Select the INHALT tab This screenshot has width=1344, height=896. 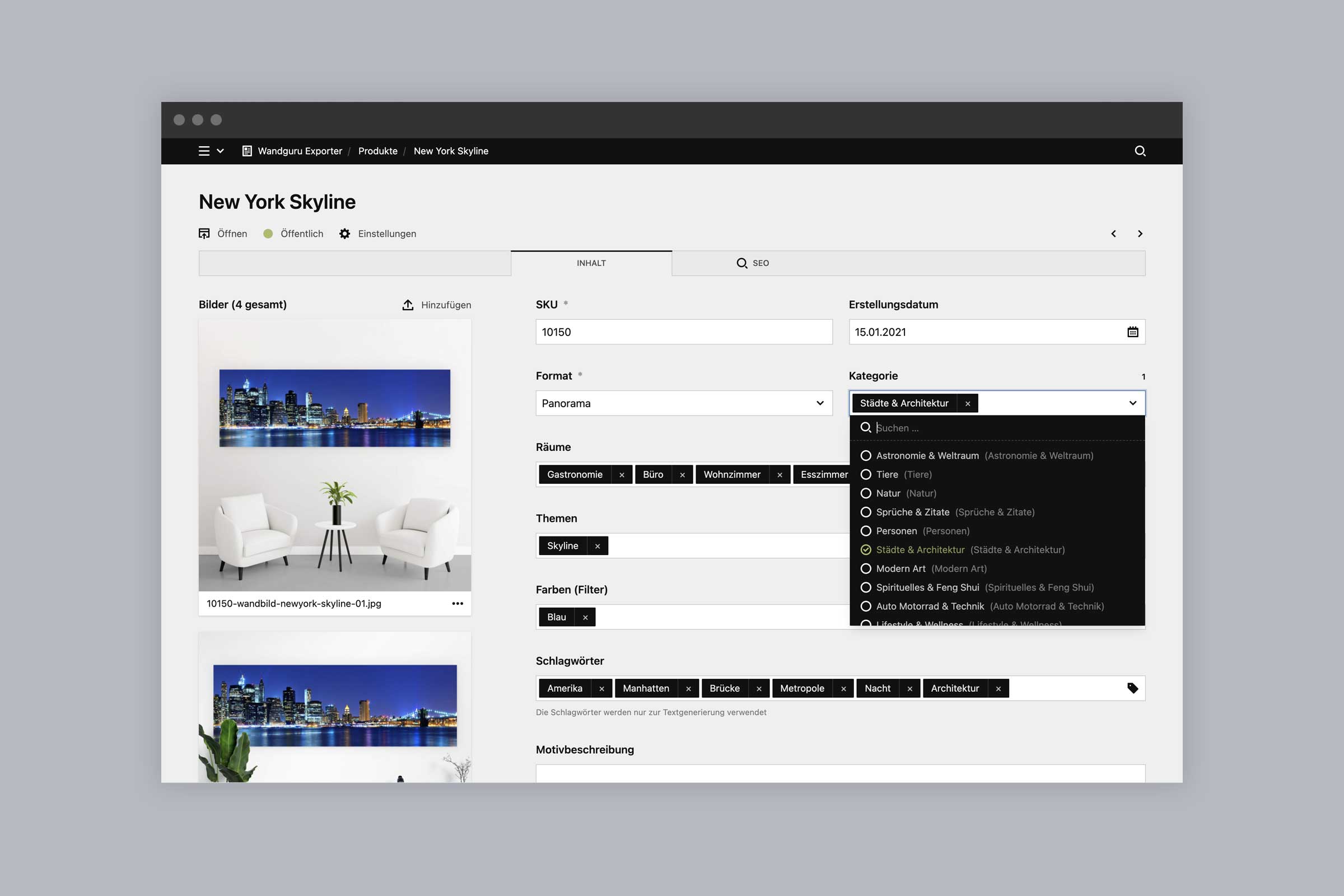tap(591, 263)
